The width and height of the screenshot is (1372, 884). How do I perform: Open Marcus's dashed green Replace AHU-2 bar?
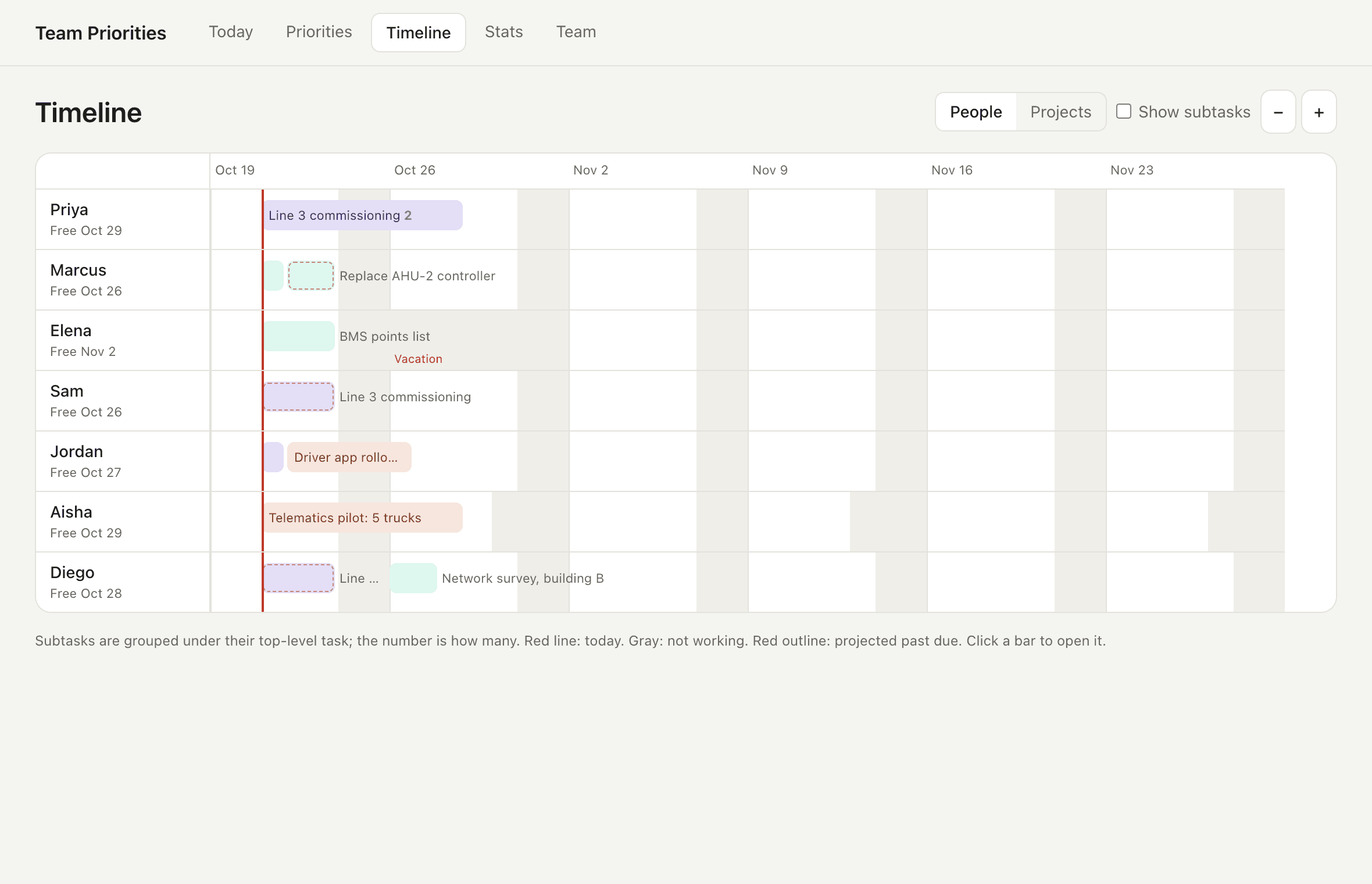[x=311, y=276]
